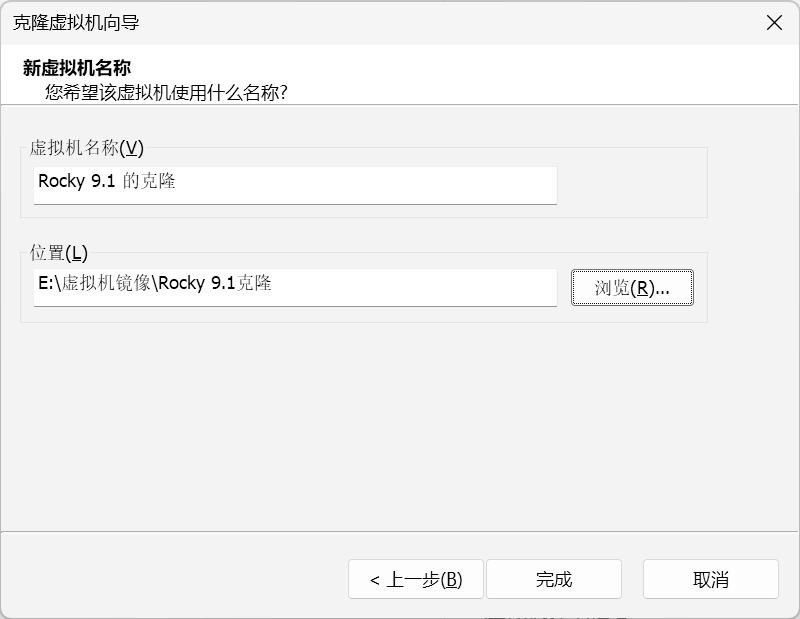Go back with the 上一步(B) button
This screenshot has height=619, width=800.
point(415,579)
